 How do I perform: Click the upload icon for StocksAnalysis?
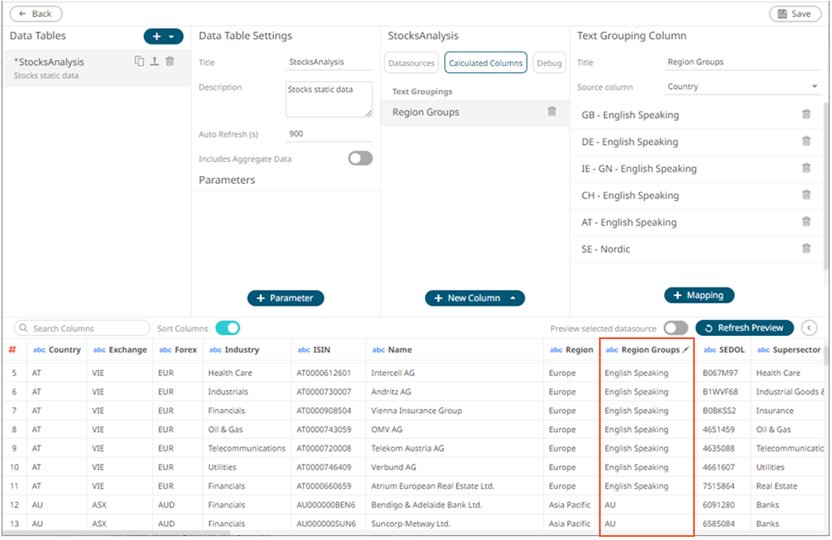tap(154, 61)
